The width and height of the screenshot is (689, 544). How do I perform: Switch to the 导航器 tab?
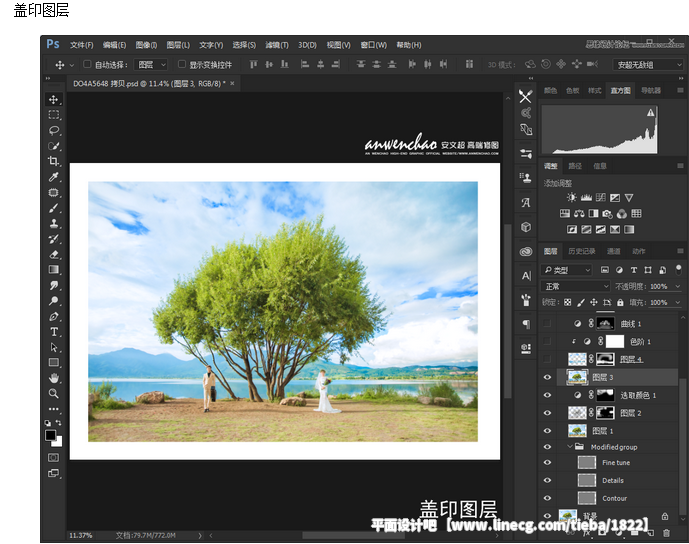[651, 90]
